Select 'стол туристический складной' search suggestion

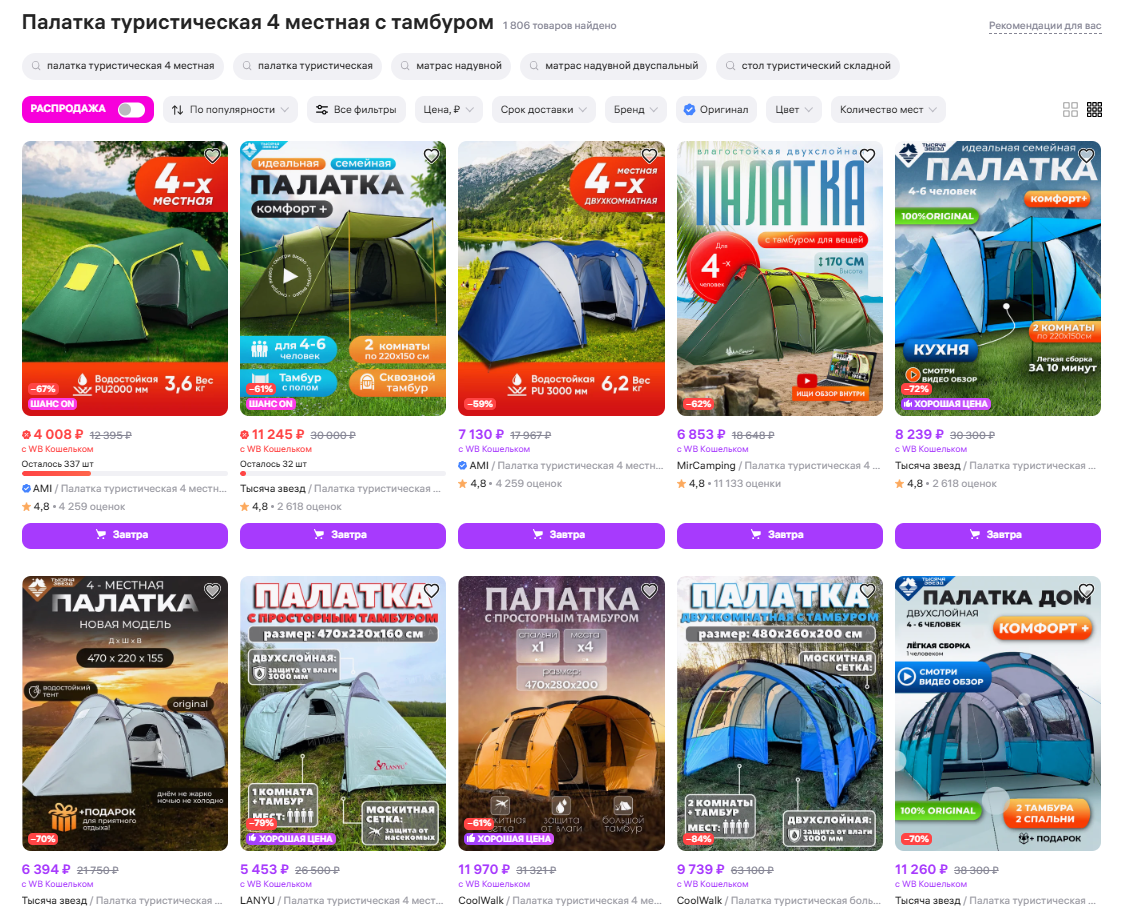click(x=808, y=66)
